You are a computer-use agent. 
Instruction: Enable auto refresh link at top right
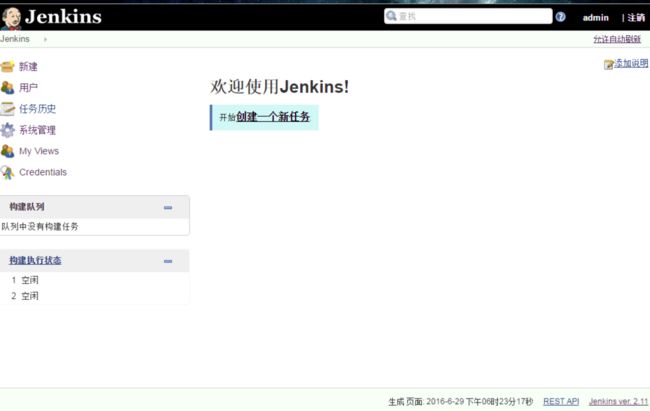[x=617, y=39]
